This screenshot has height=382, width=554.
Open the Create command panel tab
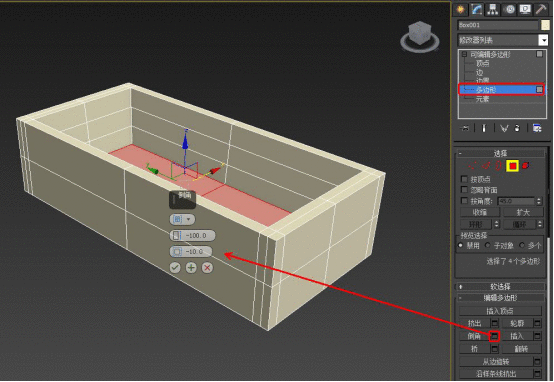(460, 10)
